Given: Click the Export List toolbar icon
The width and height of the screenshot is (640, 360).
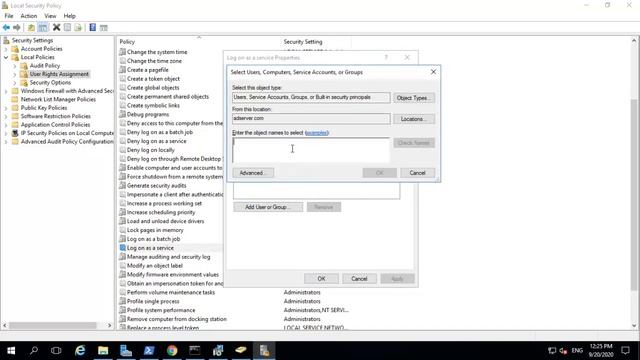Looking at the screenshot, I should [x=78, y=27].
